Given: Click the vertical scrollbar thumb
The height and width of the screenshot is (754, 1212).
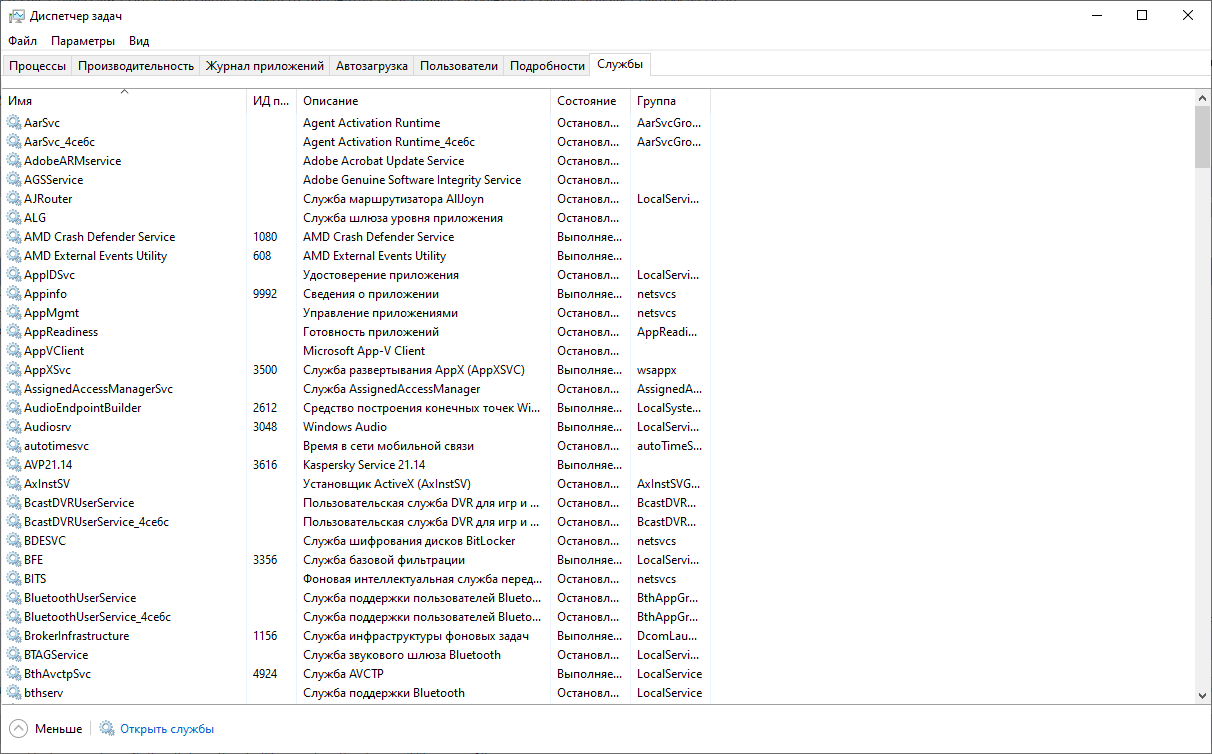Looking at the screenshot, I should [x=1202, y=137].
